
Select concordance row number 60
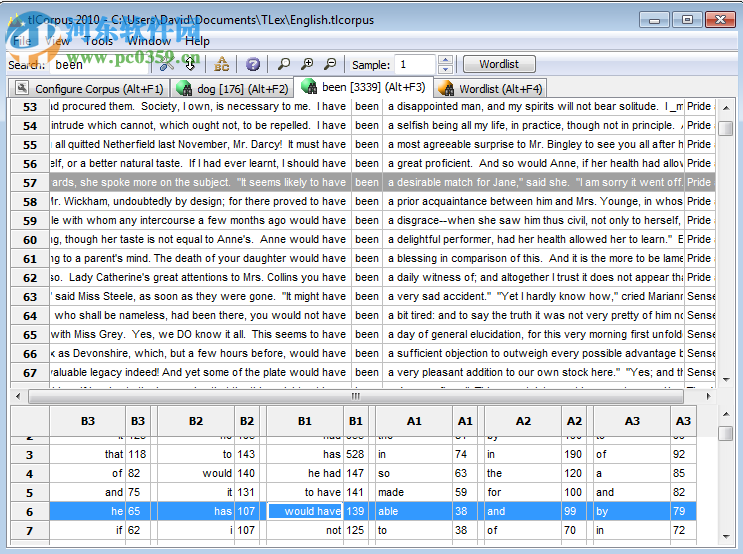30,240
